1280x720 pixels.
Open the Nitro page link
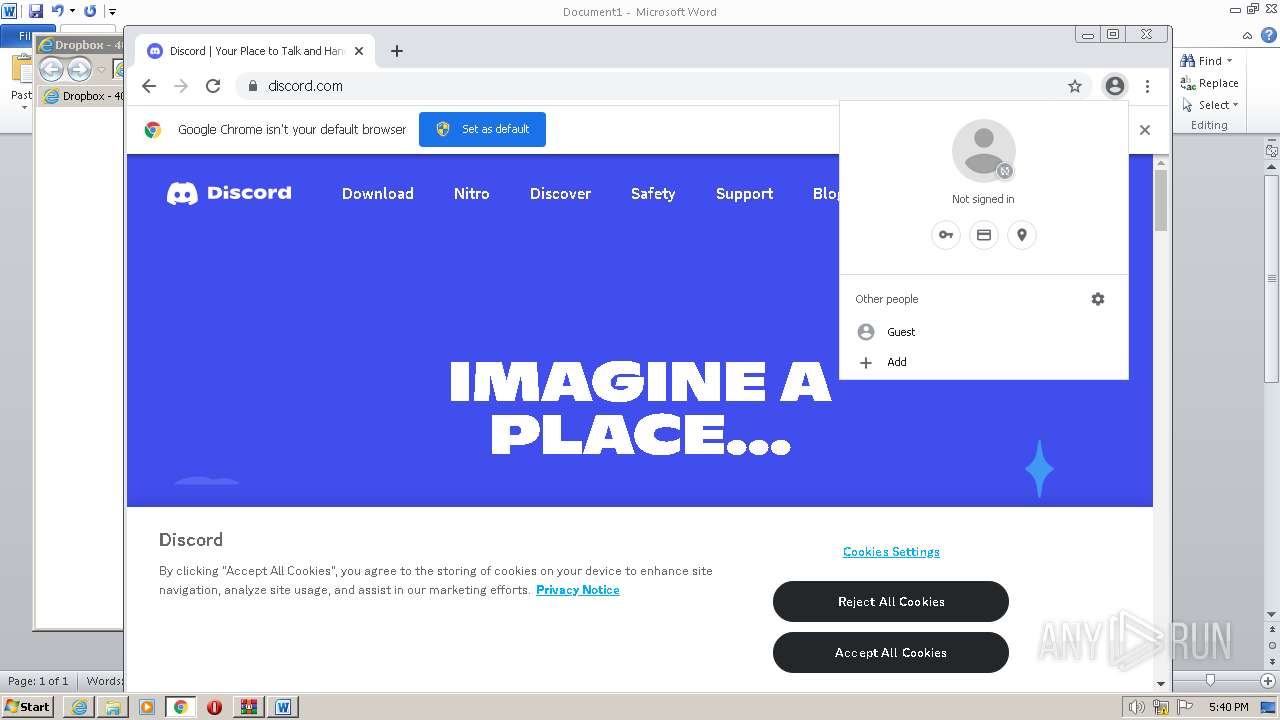pos(472,194)
